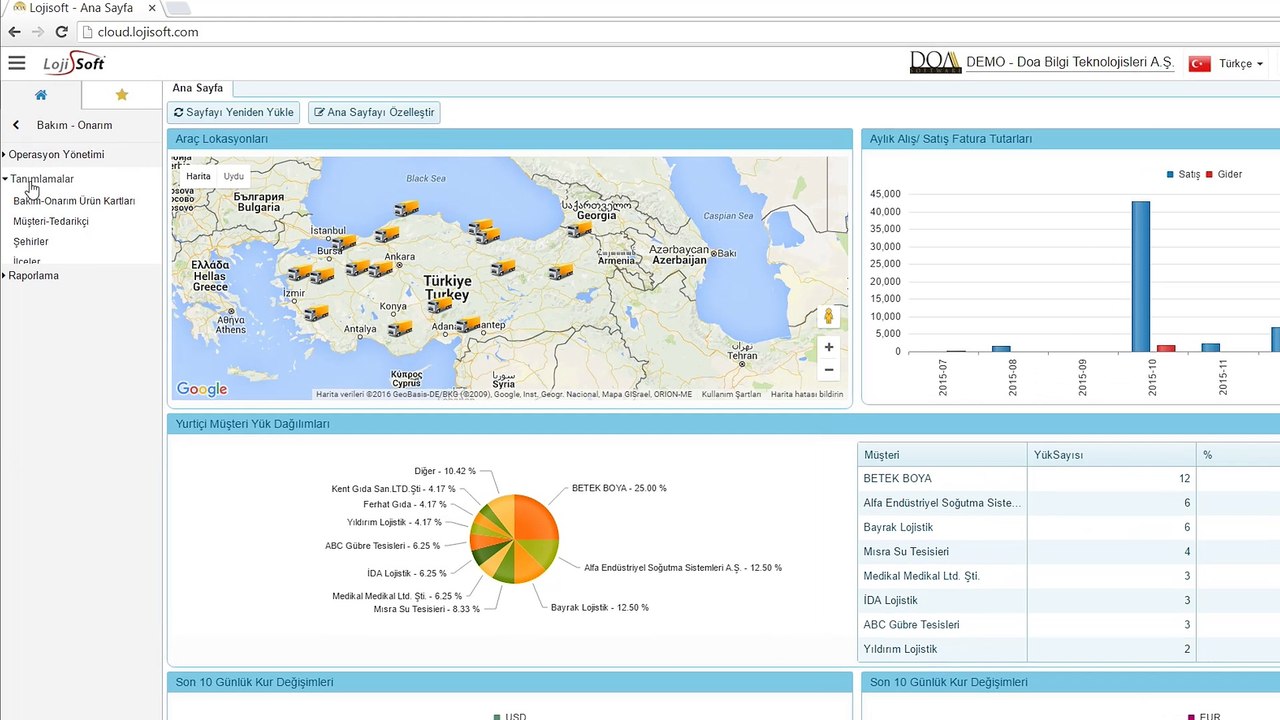Open a new browser tab
The height and width of the screenshot is (720, 1280).
[x=177, y=8]
